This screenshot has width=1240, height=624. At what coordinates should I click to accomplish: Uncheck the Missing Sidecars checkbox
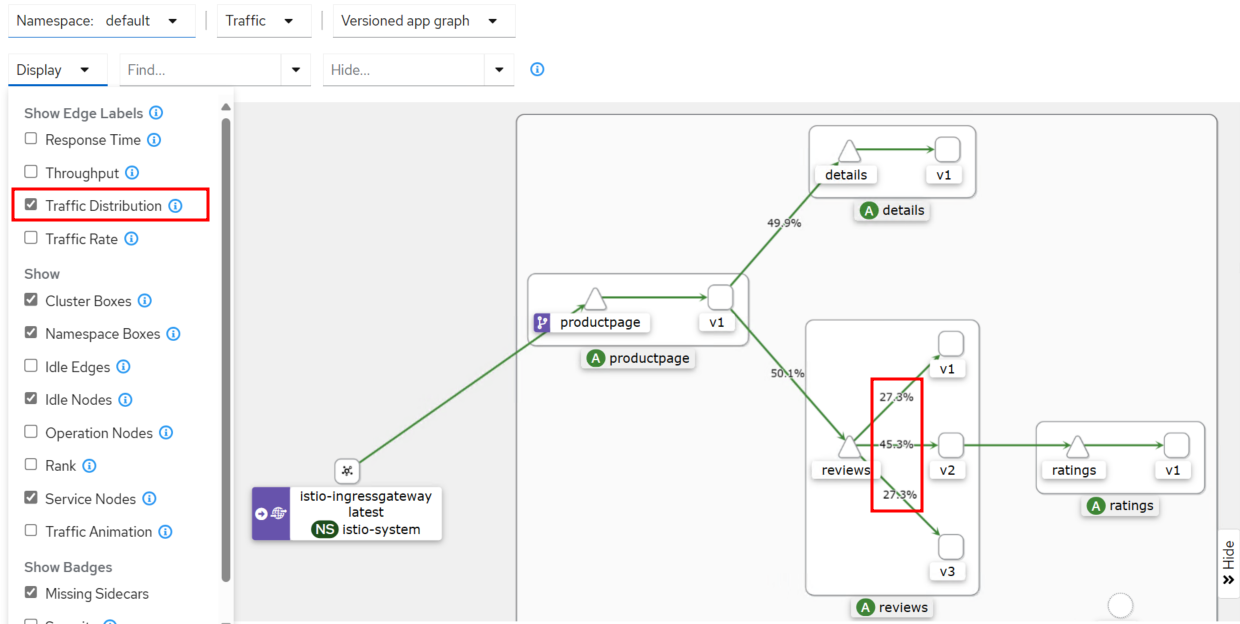click(31, 593)
